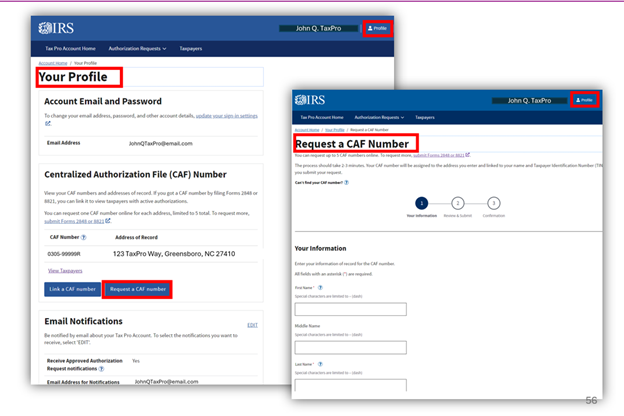This screenshot has height=416, width=624.
Task: Expand Authorization Requests menu in Your Profile window
Action: point(137,49)
